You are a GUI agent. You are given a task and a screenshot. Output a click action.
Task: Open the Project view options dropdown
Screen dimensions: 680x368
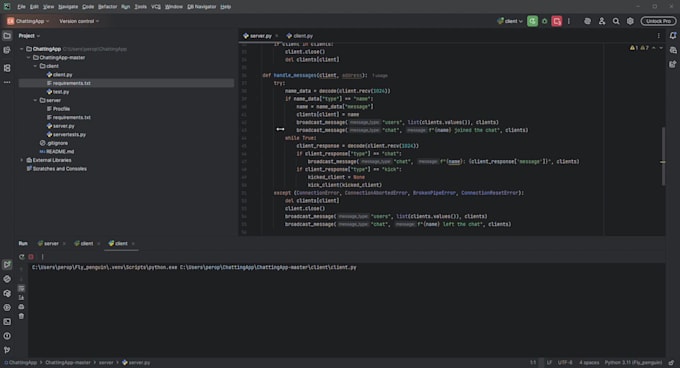[x=29, y=36]
